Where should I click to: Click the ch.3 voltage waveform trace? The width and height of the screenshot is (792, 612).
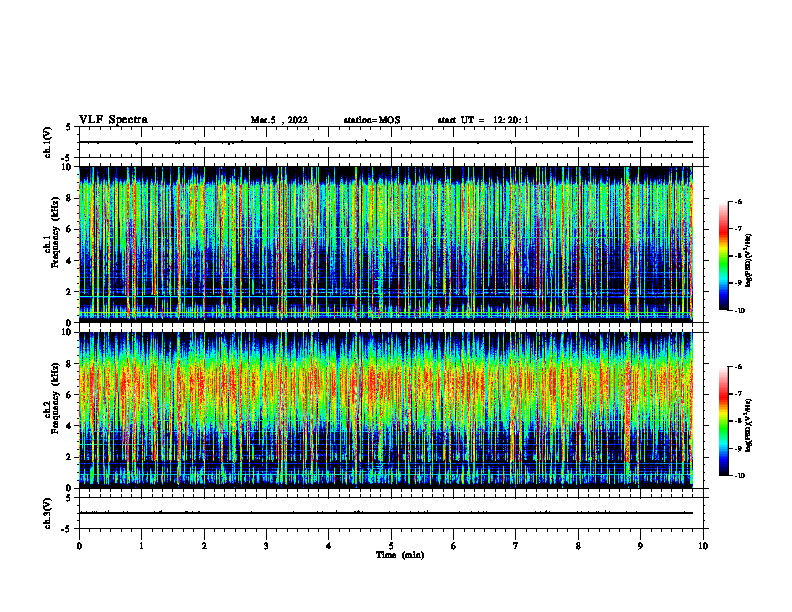[386, 513]
